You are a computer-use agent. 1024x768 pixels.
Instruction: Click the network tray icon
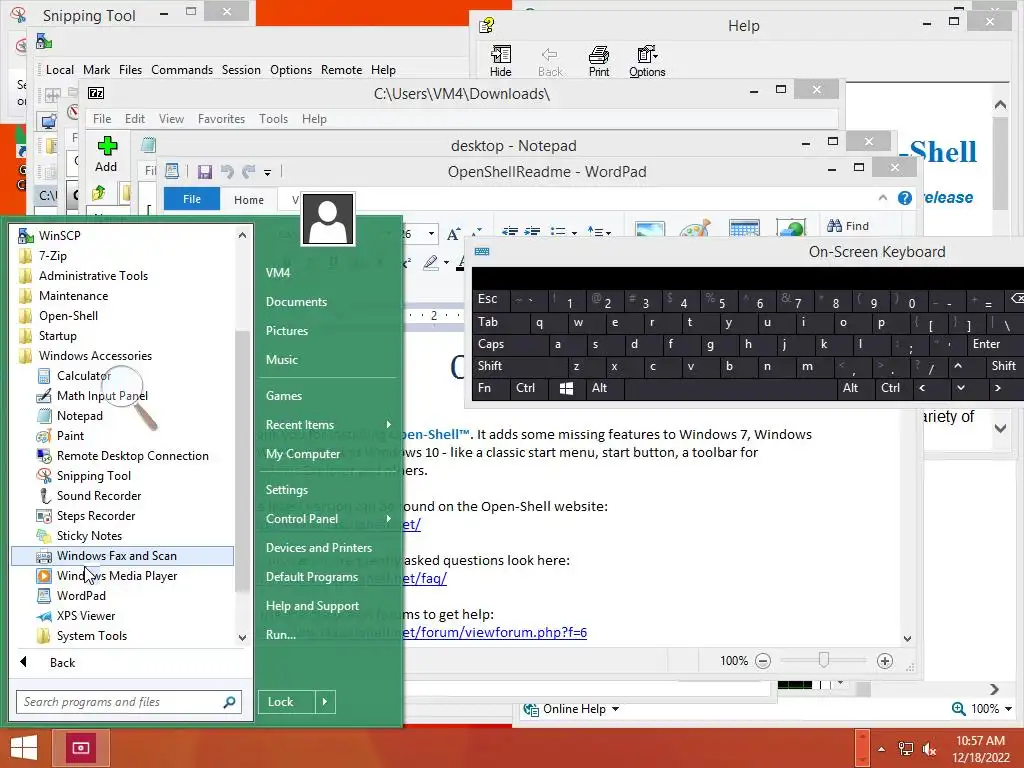click(x=905, y=749)
